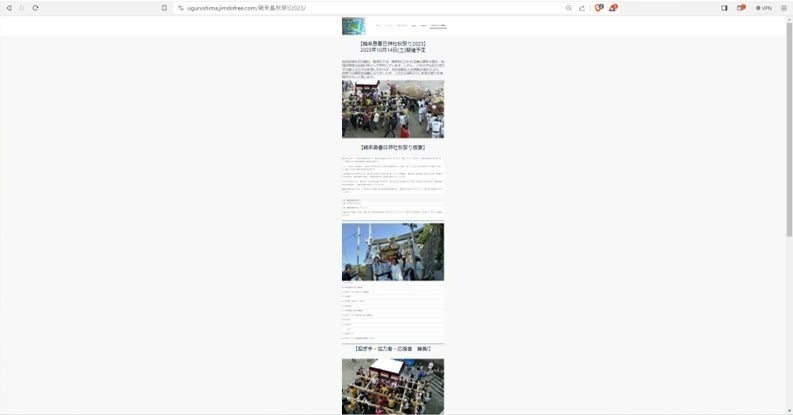The image size is (793, 415).
Task: Open the Brave Shields lion icon
Action: point(599,7)
